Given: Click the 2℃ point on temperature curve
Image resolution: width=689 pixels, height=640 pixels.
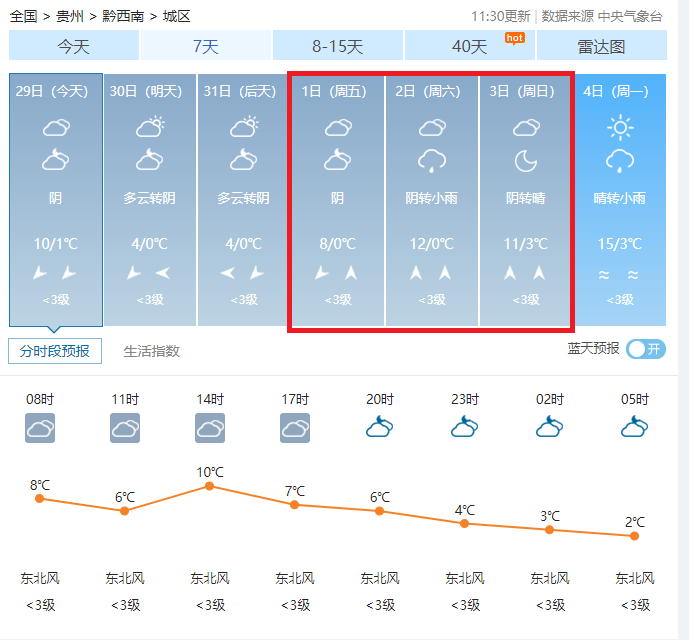Looking at the screenshot, I should 634,536.
